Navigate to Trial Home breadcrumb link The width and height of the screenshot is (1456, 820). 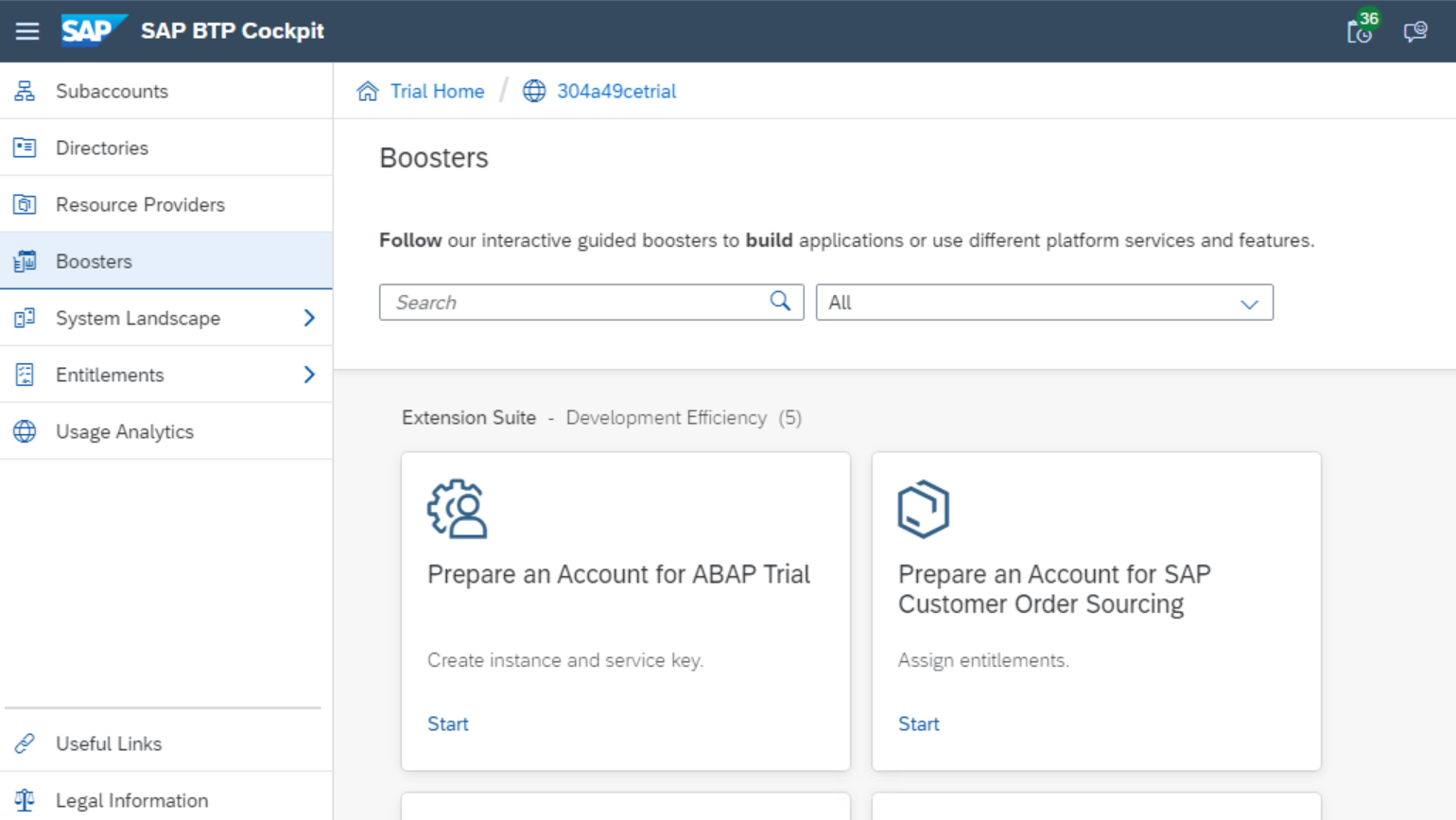(437, 92)
